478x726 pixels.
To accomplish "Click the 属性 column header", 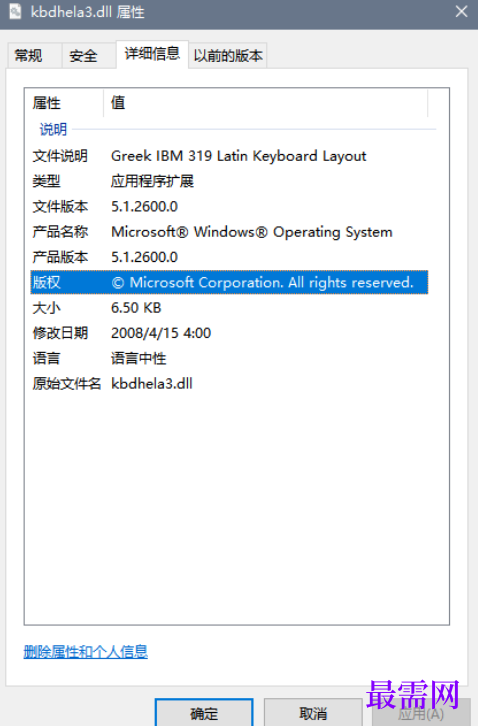I will pyautogui.click(x=46, y=103).
